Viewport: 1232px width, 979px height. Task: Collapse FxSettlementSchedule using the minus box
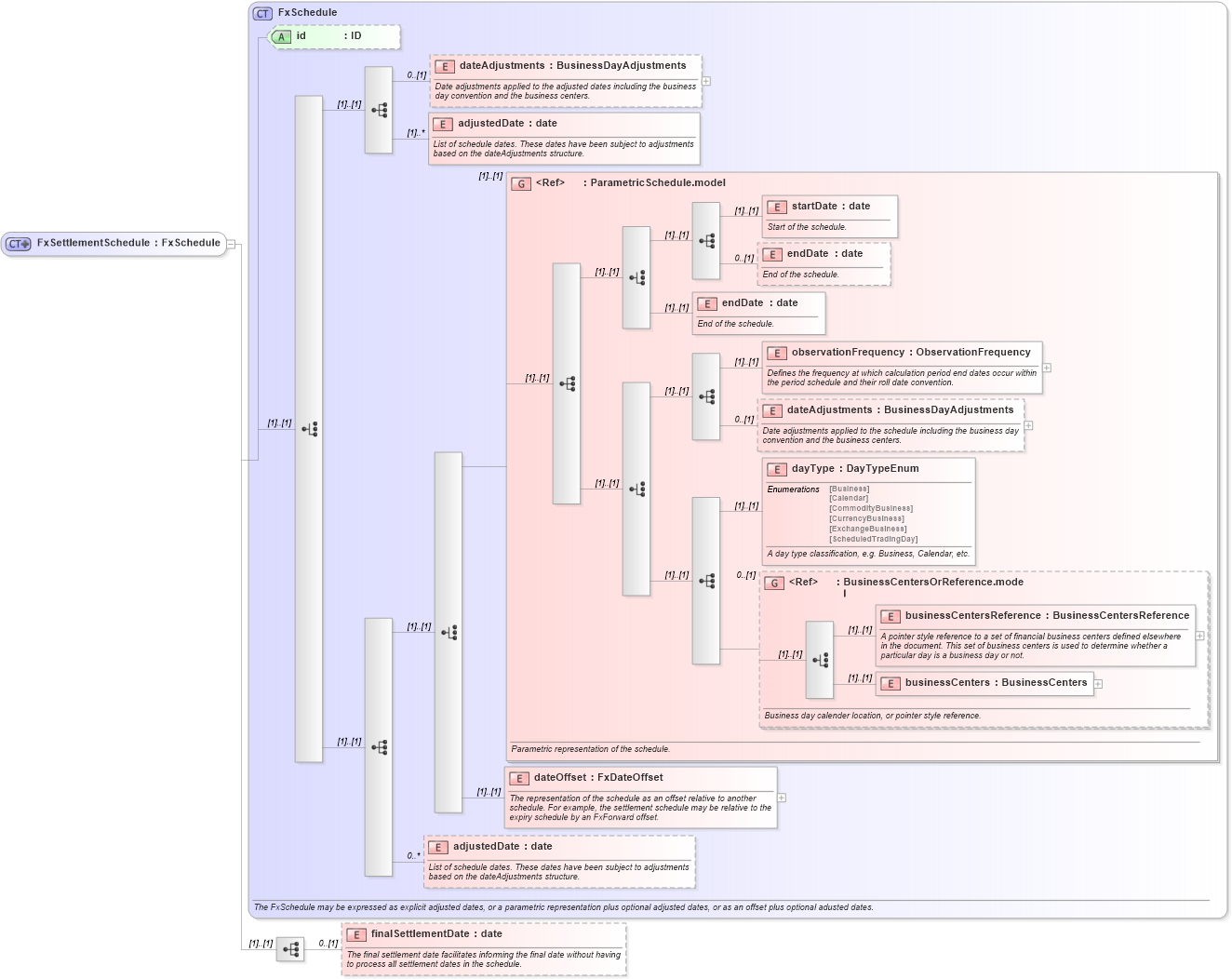click(229, 243)
